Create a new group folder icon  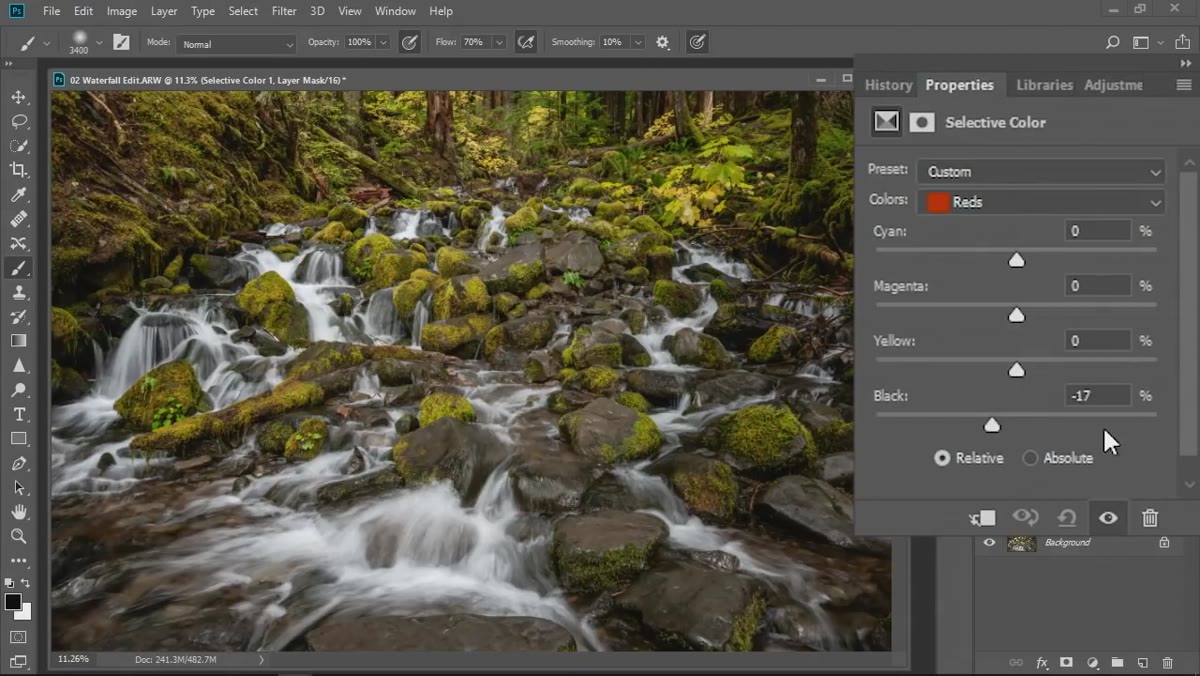(1117, 662)
